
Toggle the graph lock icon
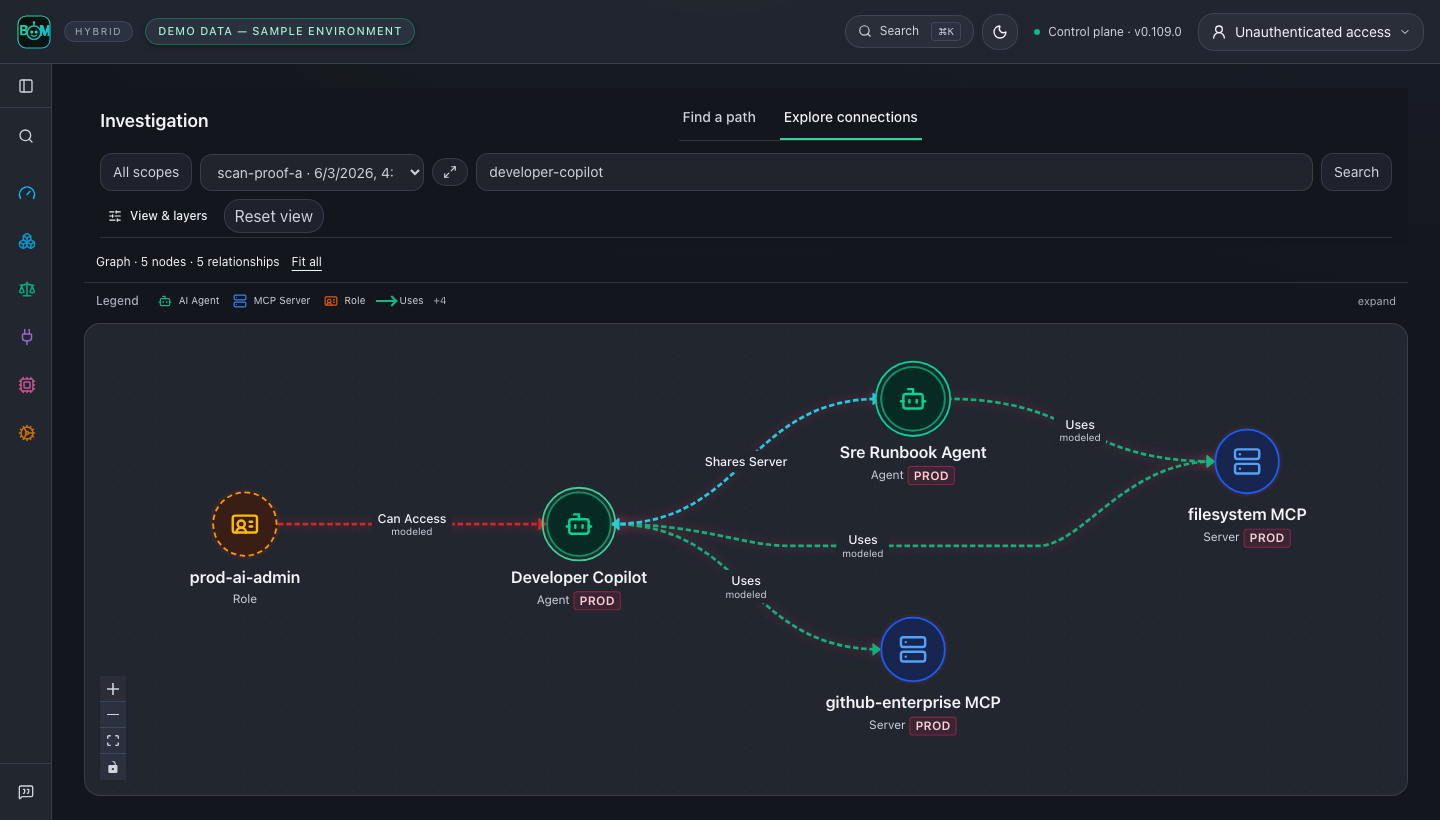(x=113, y=767)
